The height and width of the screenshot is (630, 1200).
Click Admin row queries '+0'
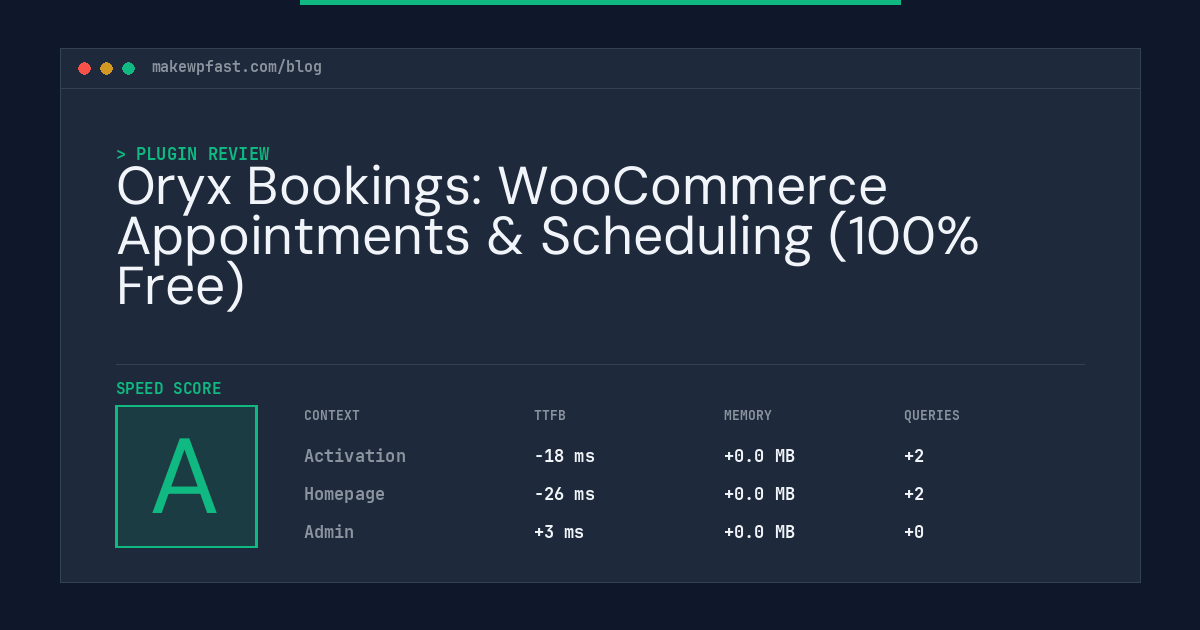point(914,532)
